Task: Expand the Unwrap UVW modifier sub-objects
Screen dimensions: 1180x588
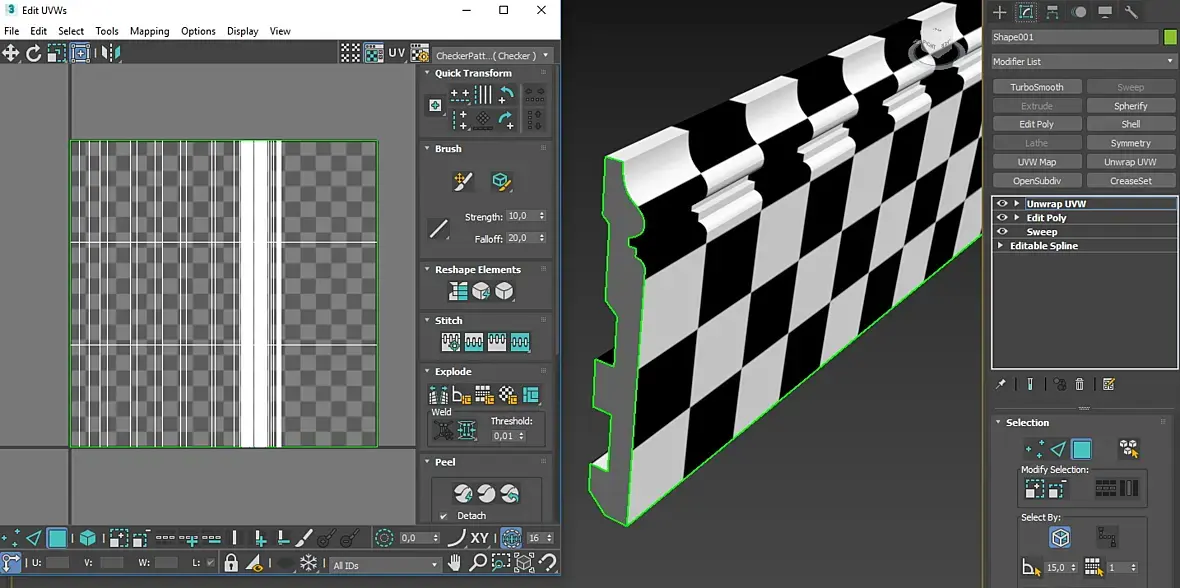Action: pos(1017,203)
